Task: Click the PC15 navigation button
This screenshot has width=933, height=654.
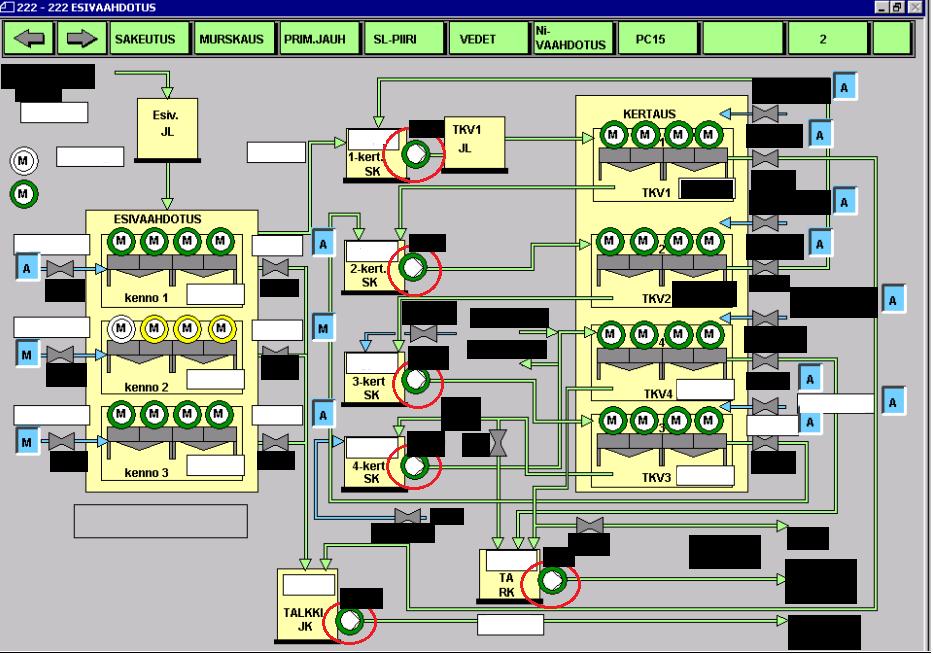Action: (657, 39)
